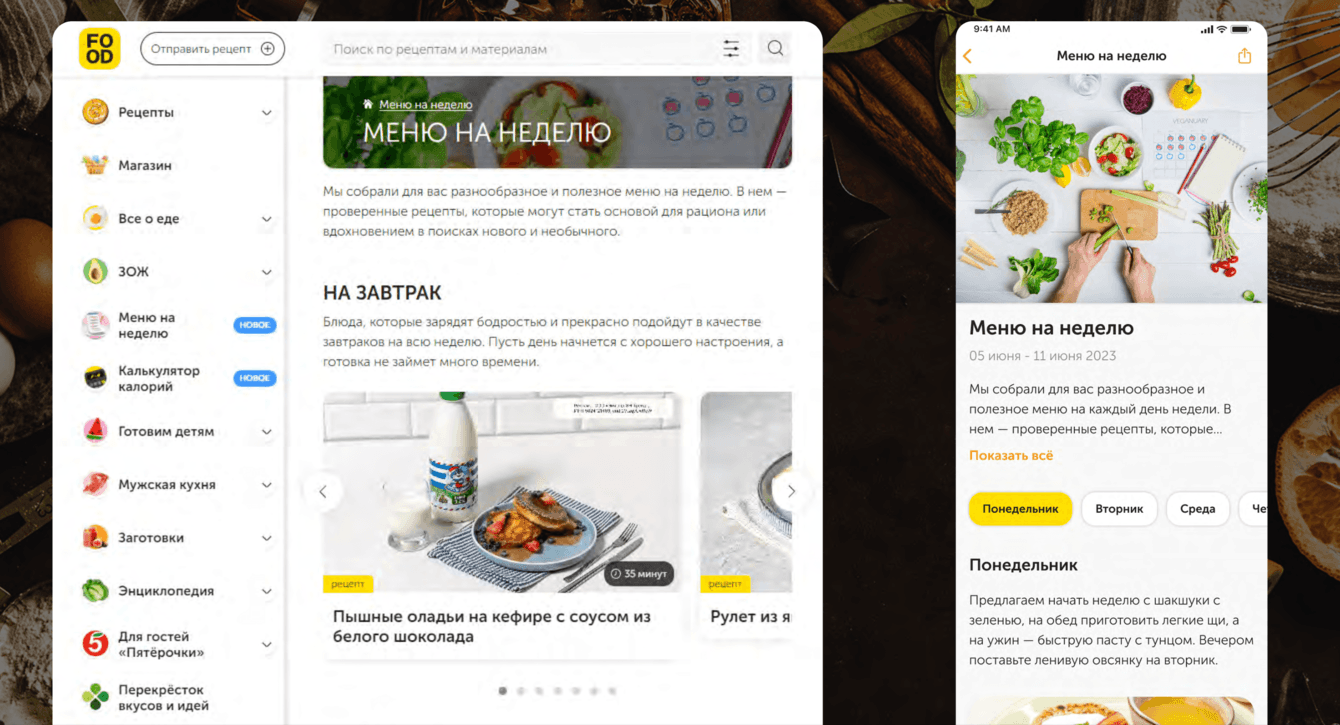Switch to the Среда day tab
The height and width of the screenshot is (725, 1340).
(x=1197, y=509)
